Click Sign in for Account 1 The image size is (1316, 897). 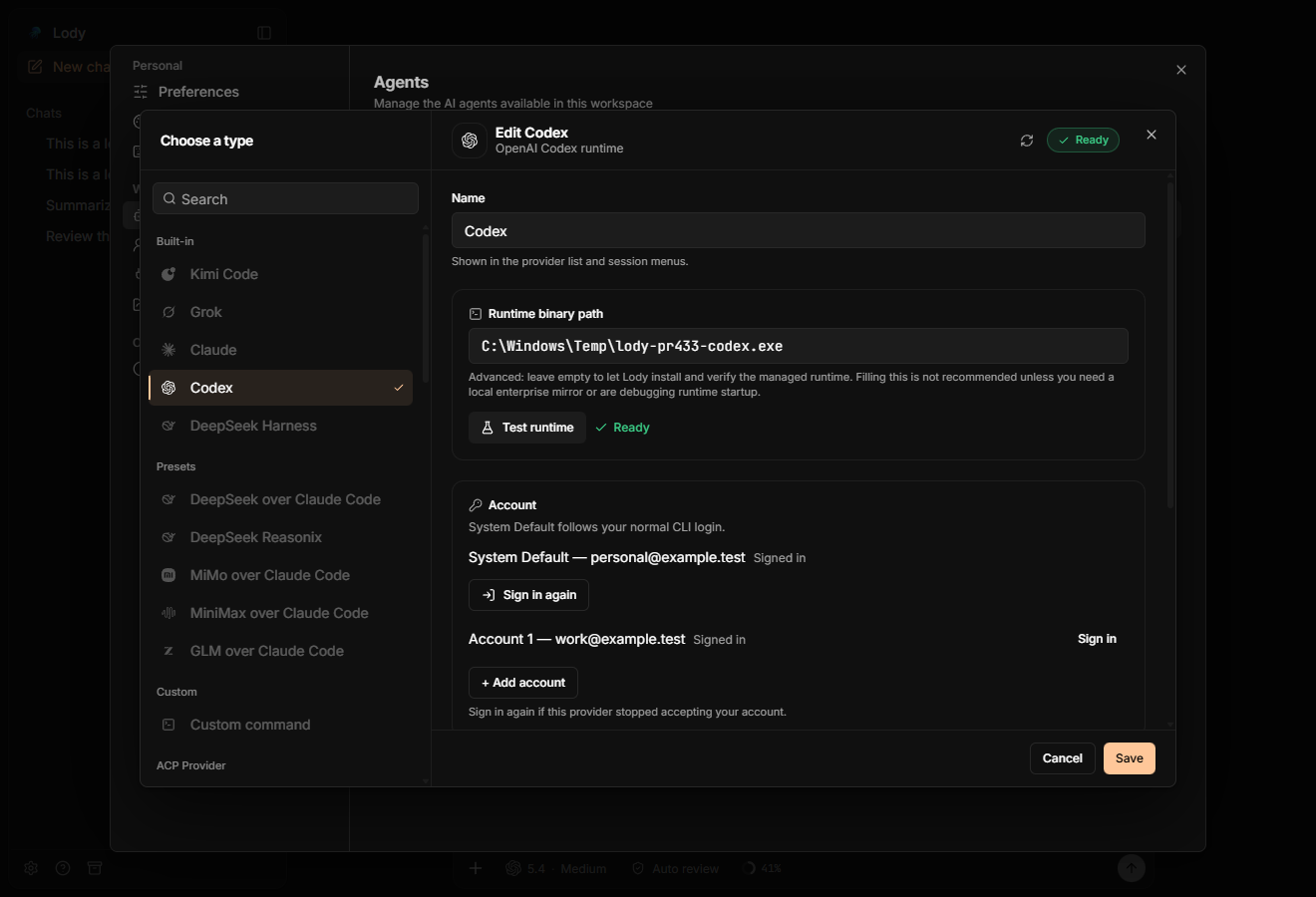coord(1097,639)
